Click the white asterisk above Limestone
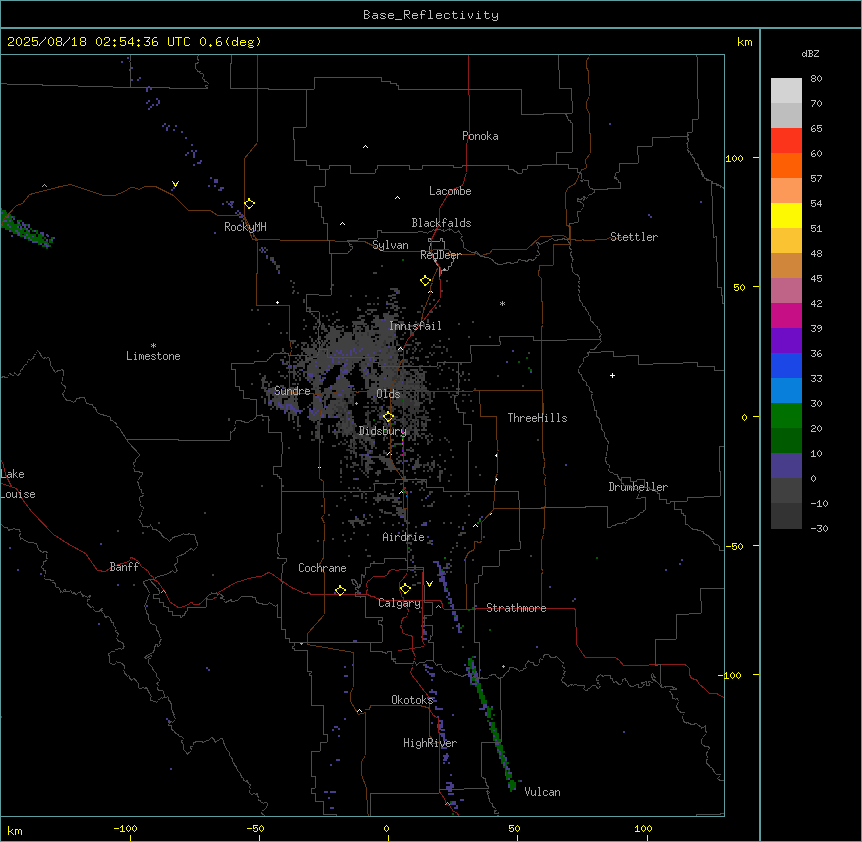862x842 pixels. [153, 346]
